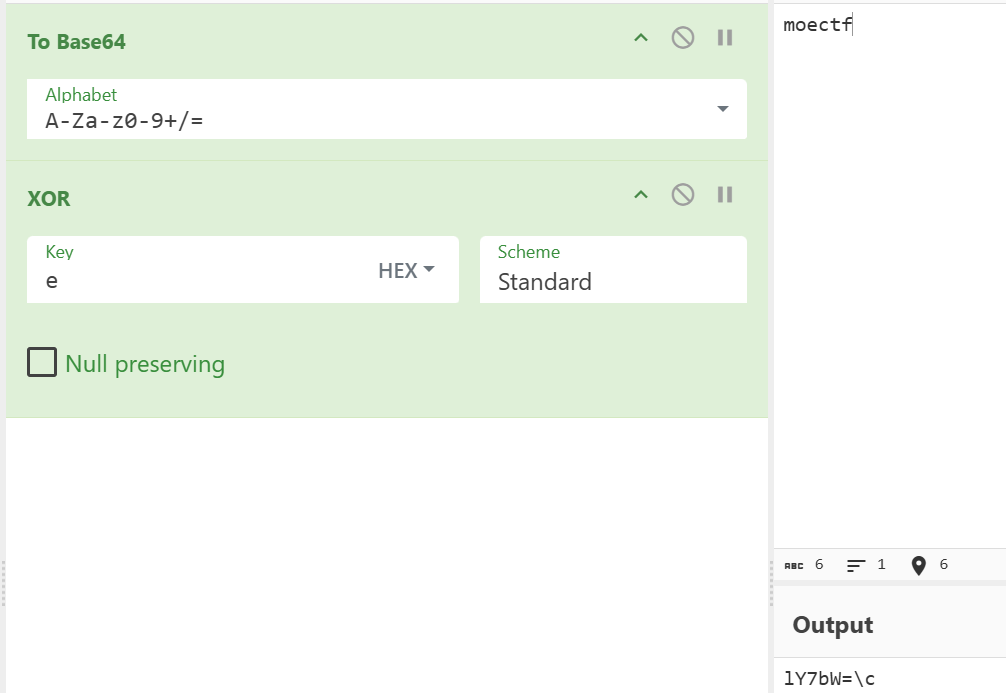This screenshot has width=1006, height=693.
Task: Click the Output panel header
Action: click(x=833, y=625)
